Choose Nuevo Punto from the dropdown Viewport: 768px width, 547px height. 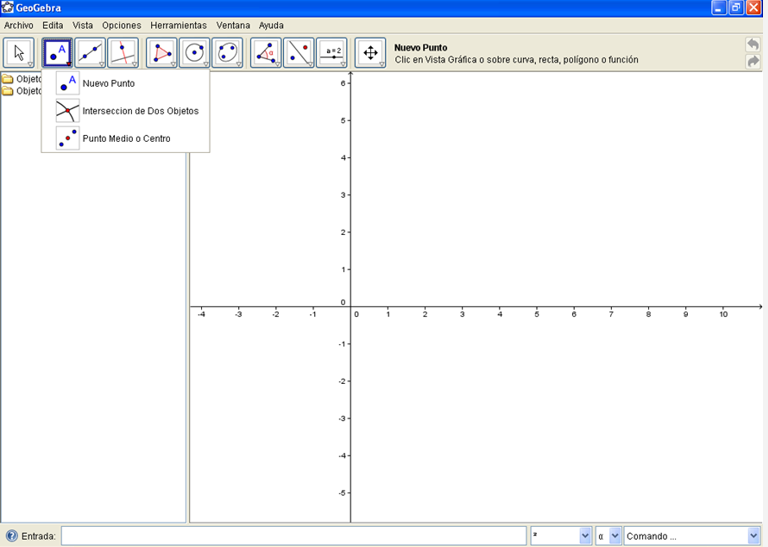click(x=108, y=83)
